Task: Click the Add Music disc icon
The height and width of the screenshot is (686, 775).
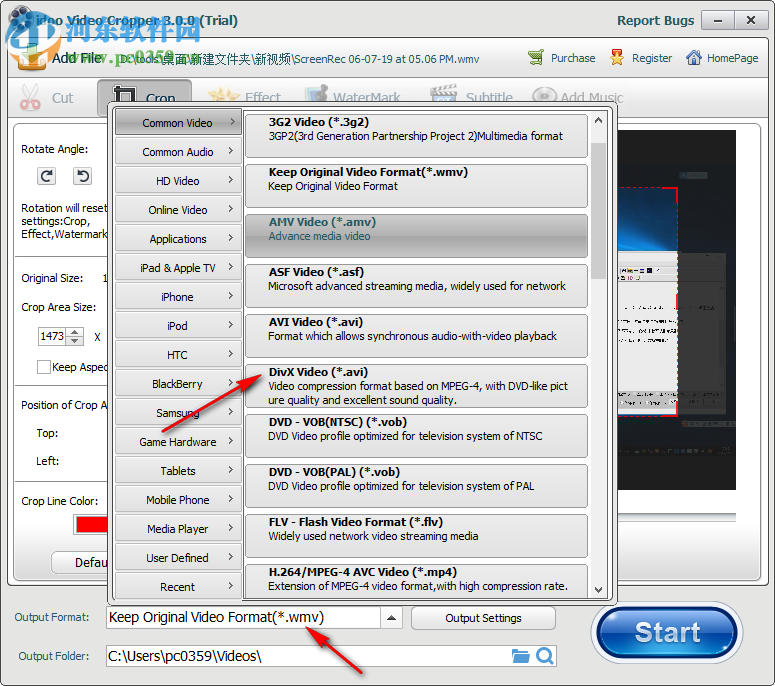Action: [544, 95]
